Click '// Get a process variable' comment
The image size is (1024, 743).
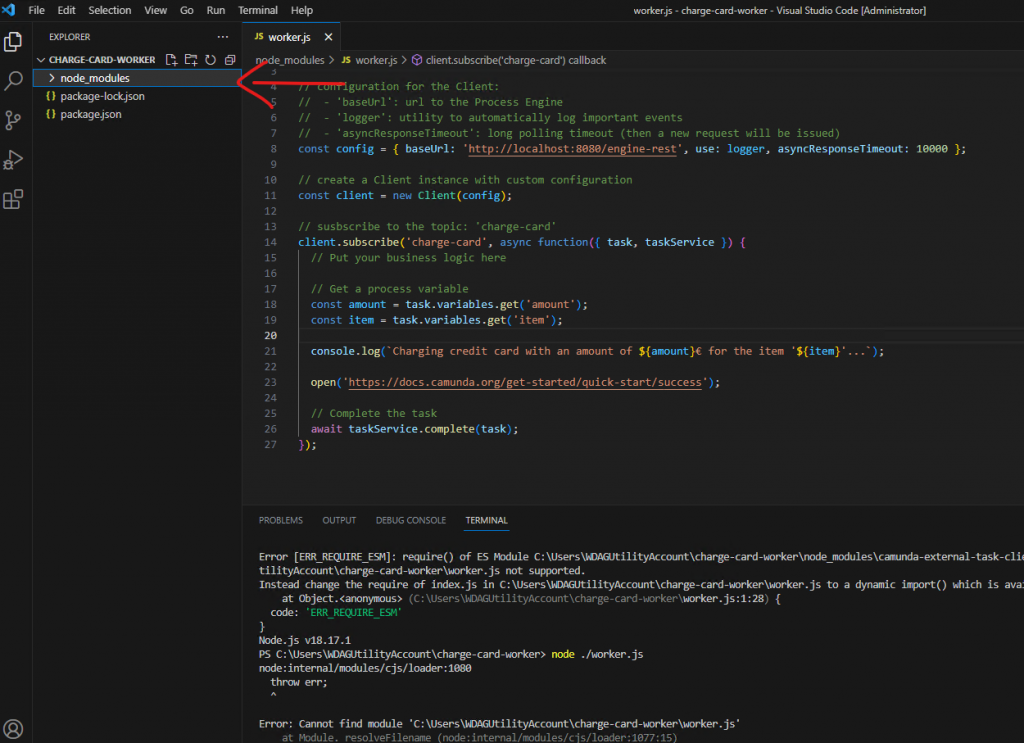point(389,289)
